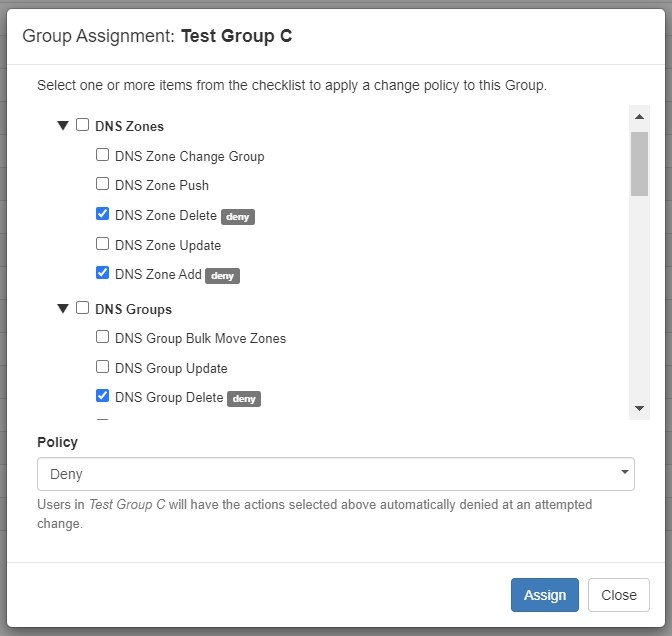Viewport: 672px width, 636px height.
Task: Check the DNS Zones parent checkbox
Action: pos(83,126)
